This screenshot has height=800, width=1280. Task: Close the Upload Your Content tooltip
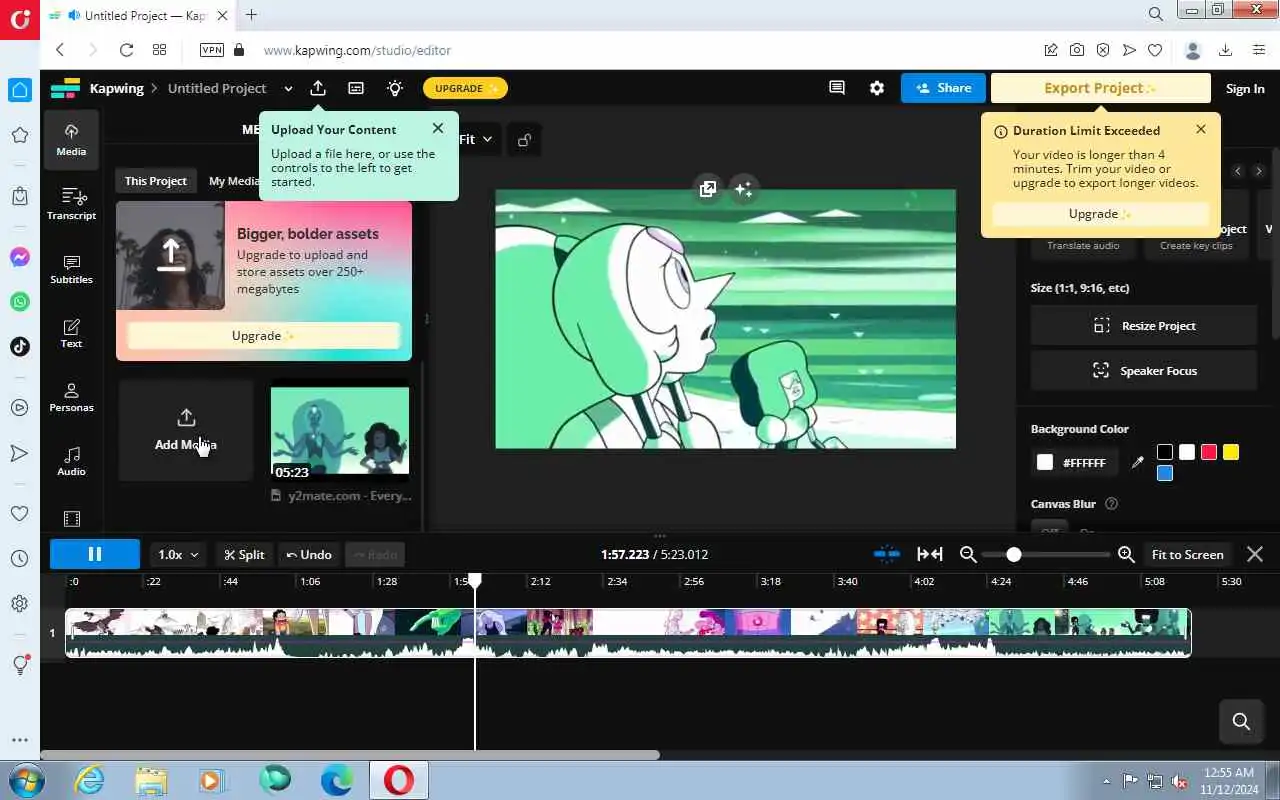[x=438, y=128]
